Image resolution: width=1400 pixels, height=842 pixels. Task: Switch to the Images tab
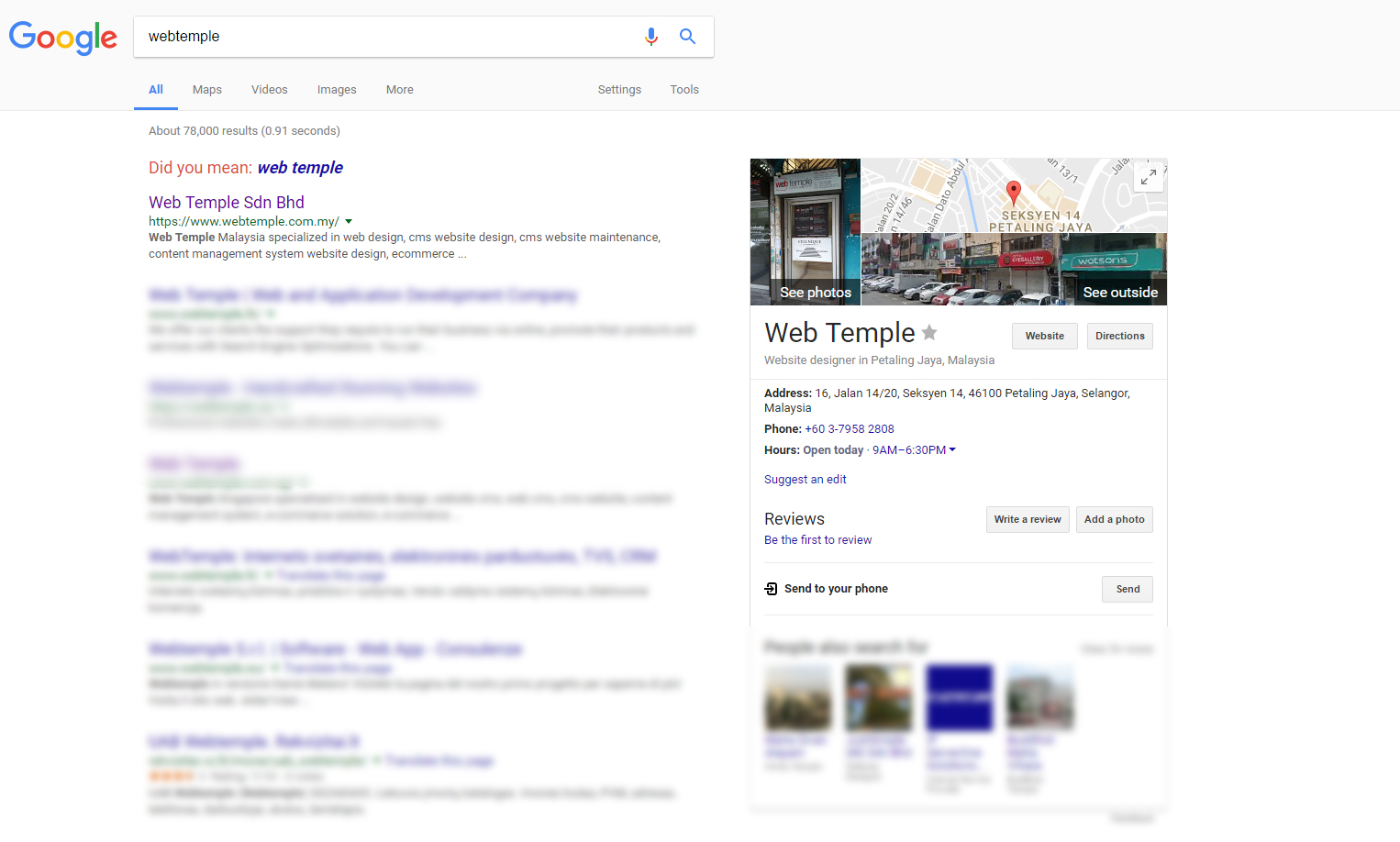tap(337, 90)
